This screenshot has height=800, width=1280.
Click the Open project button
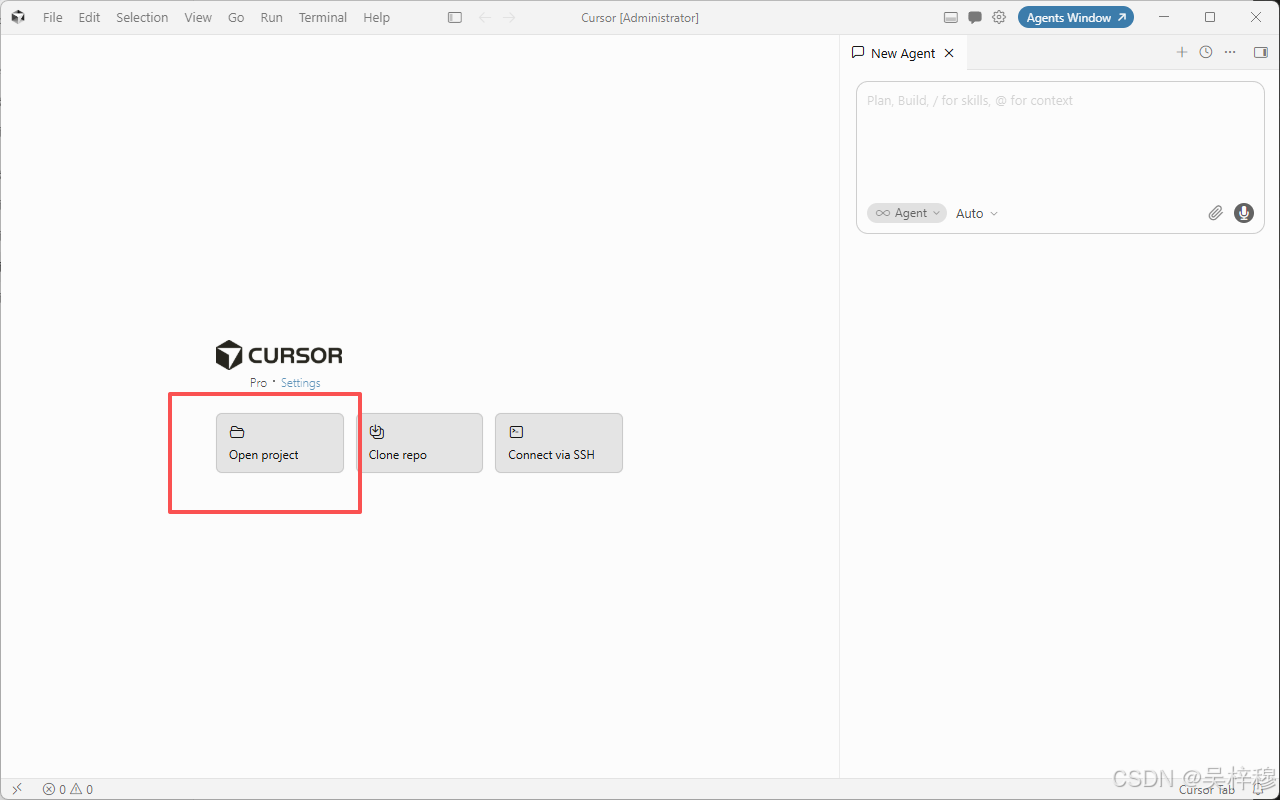[x=280, y=443]
